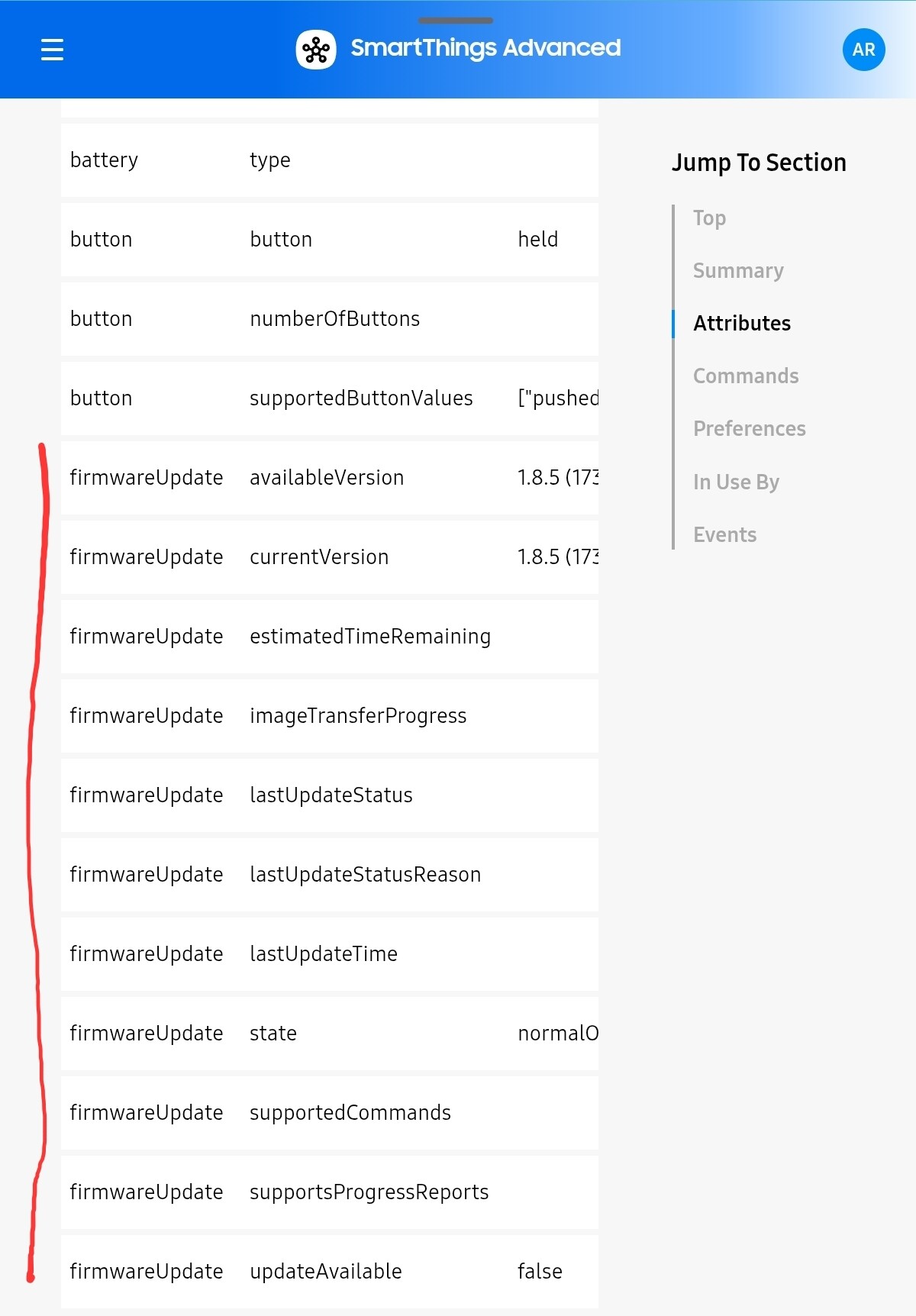This screenshot has width=916, height=1316.
Task: Jump to the Top section
Action: pos(709,218)
